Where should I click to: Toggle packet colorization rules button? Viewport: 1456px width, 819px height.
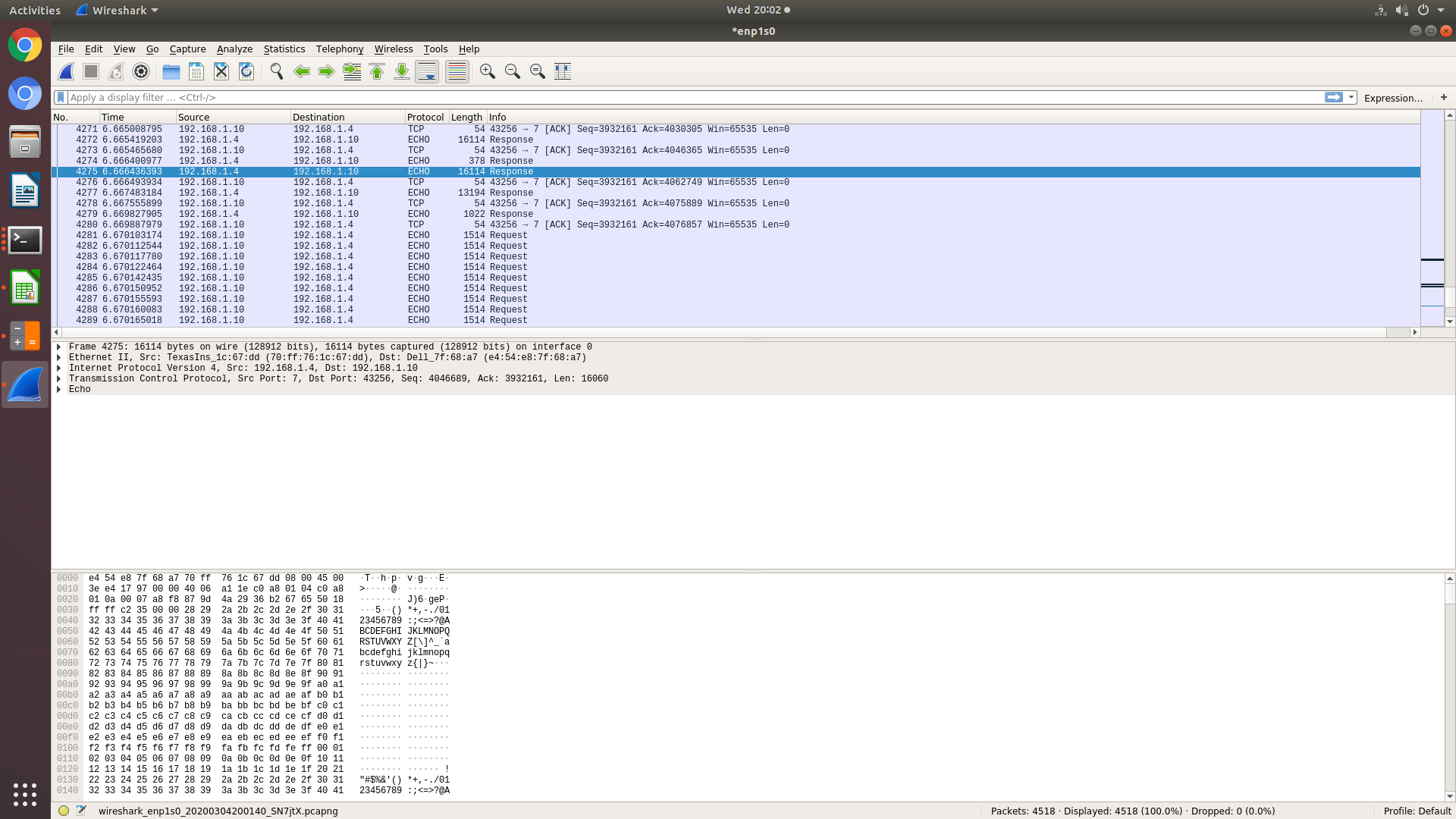(457, 71)
